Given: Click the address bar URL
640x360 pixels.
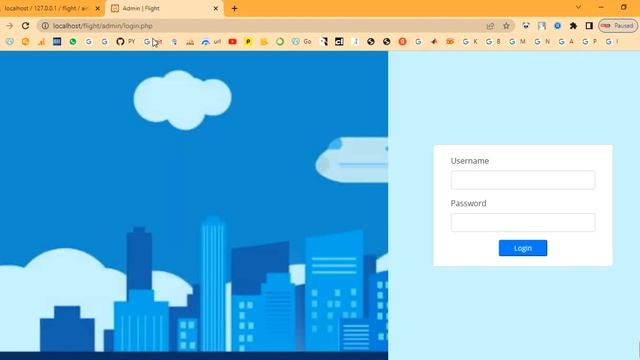Looking at the screenshot, I should 103,26.
